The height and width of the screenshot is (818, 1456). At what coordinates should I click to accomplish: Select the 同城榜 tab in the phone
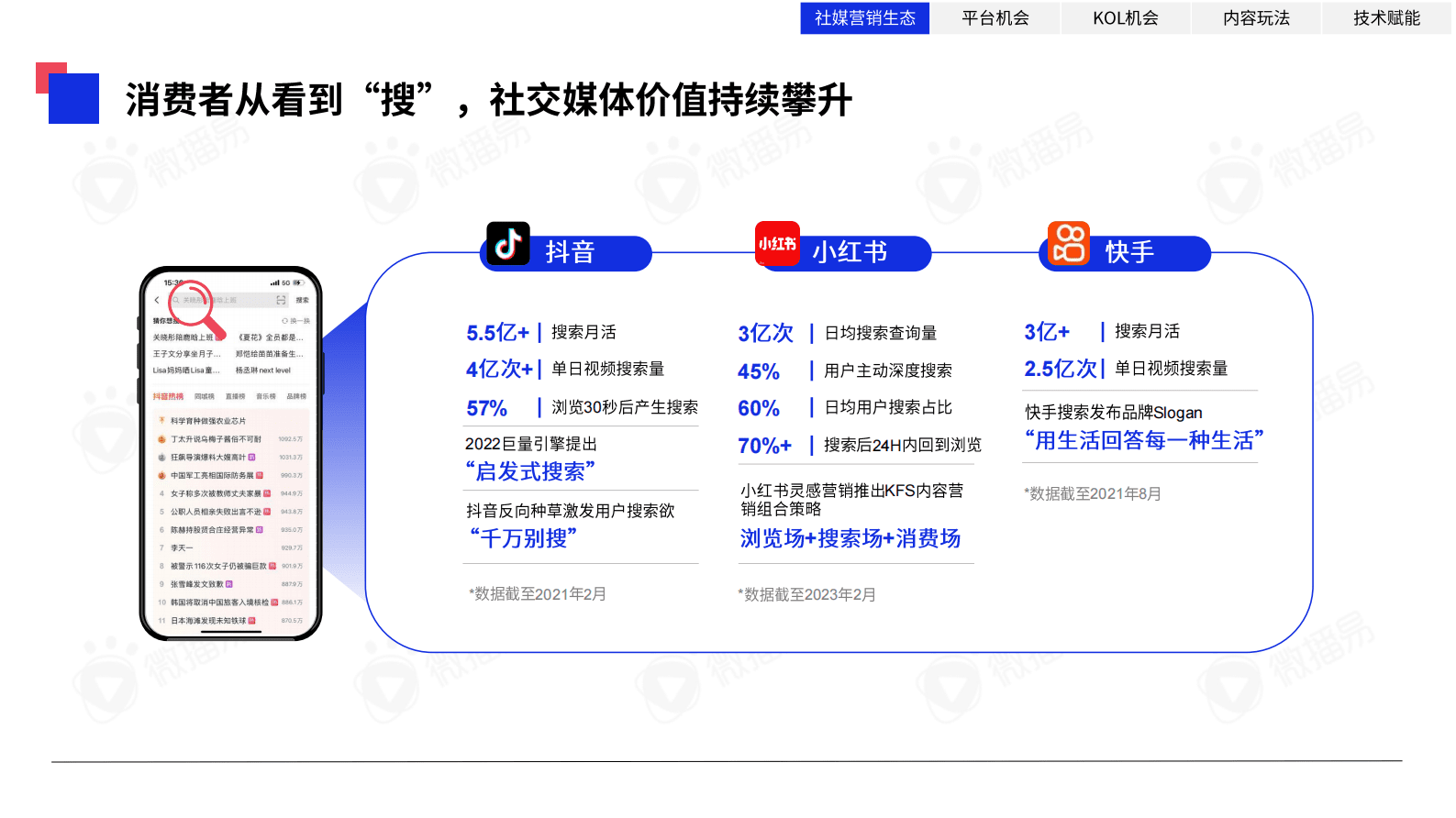[x=205, y=397]
